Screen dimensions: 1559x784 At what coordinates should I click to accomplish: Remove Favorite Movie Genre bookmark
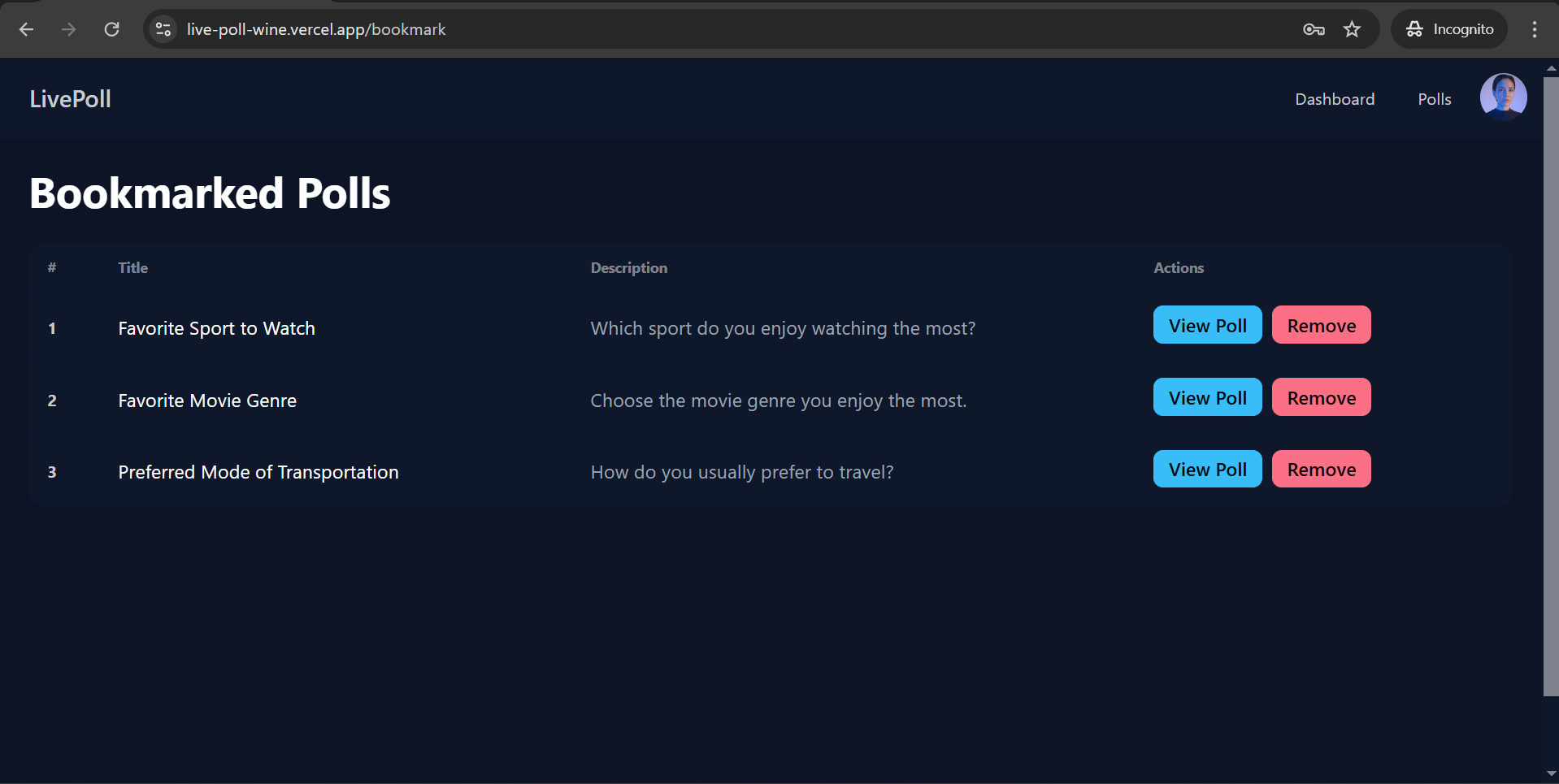1321,397
